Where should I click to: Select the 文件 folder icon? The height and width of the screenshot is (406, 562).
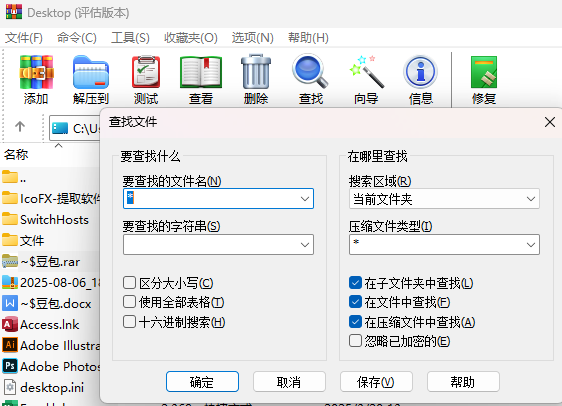(x=10, y=239)
